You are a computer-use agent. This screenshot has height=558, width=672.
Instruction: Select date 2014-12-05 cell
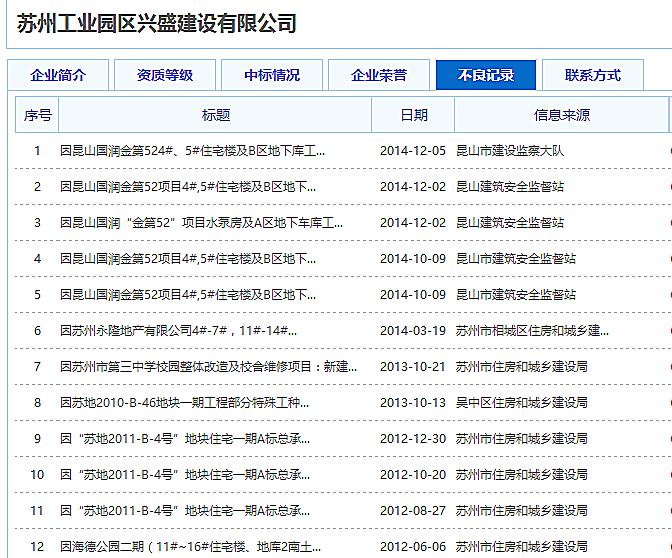(413, 151)
